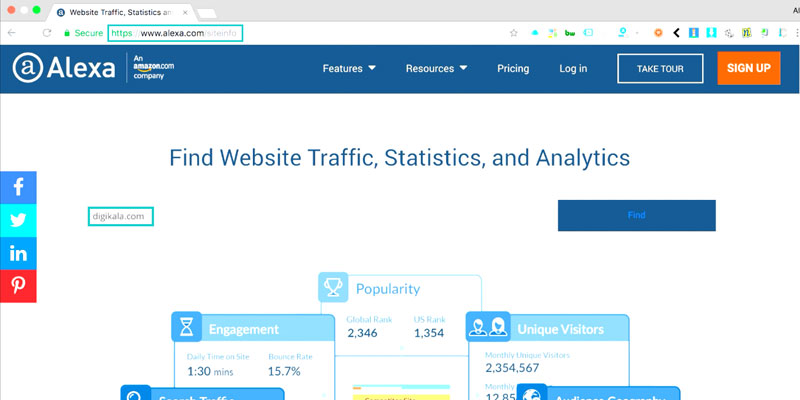Viewport: 800px width, 400px height.
Task: Expand the Features dropdown menu
Action: (x=349, y=68)
